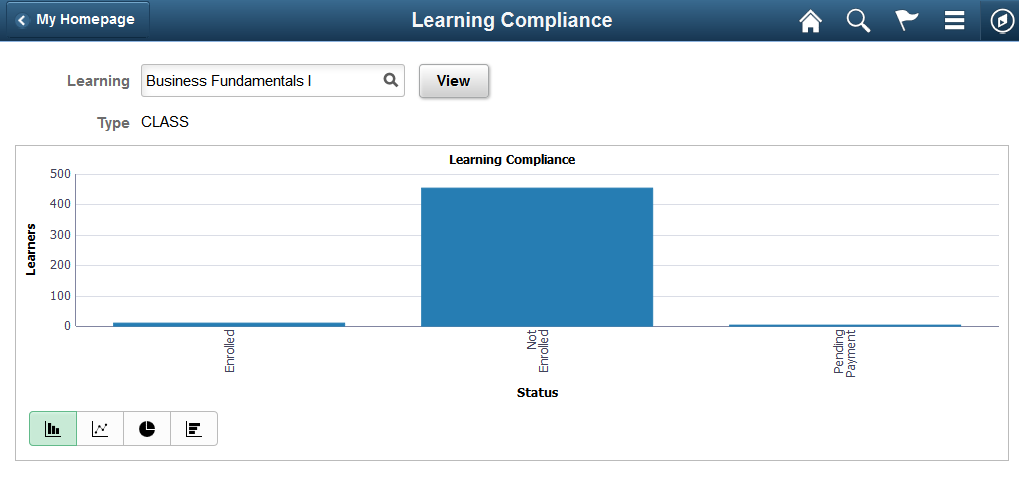Click the Learning field lookup magnifier
The width and height of the screenshot is (1019, 480).
tap(391, 81)
